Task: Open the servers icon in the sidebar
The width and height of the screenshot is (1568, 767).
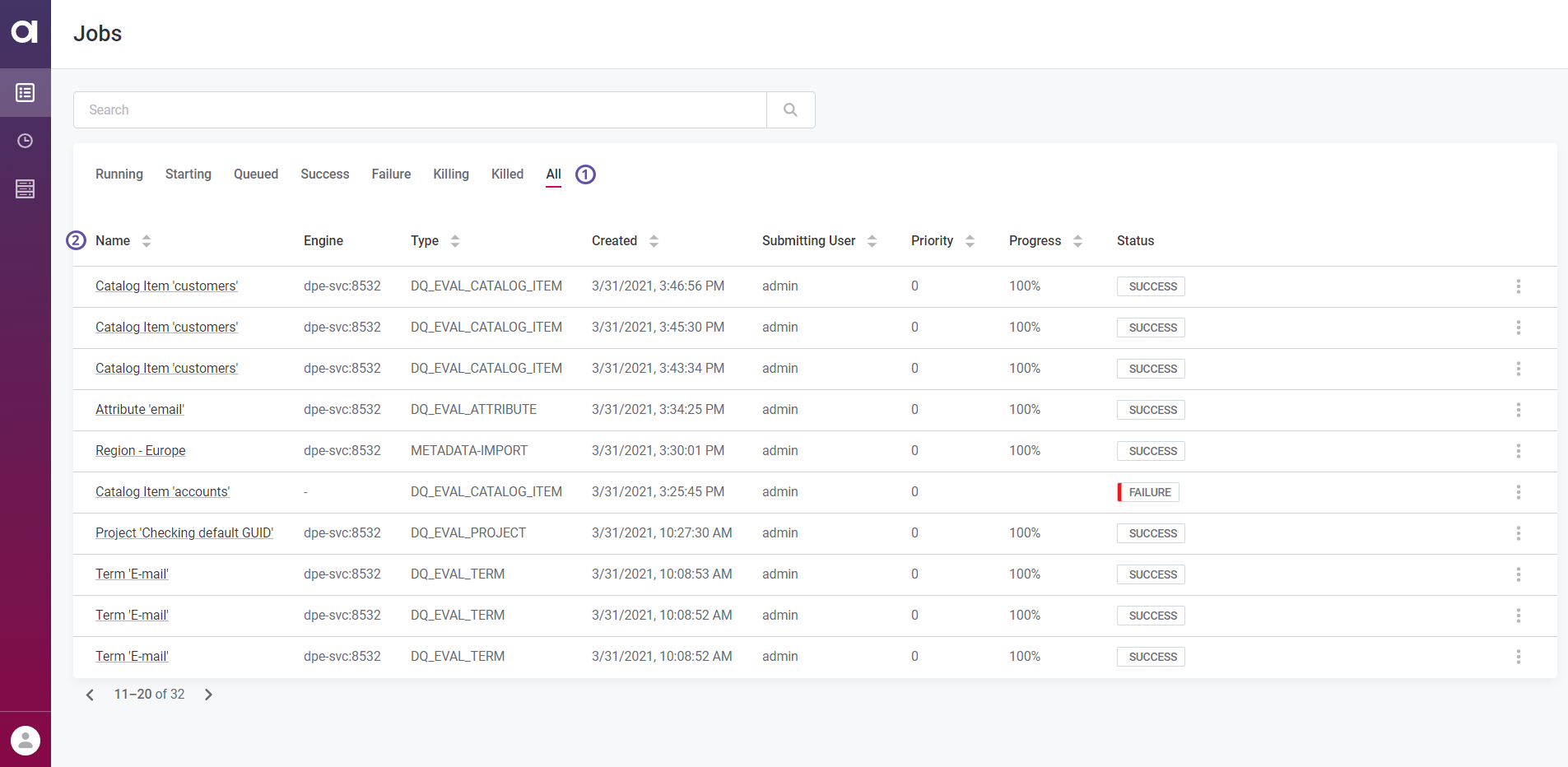Action: [x=26, y=188]
